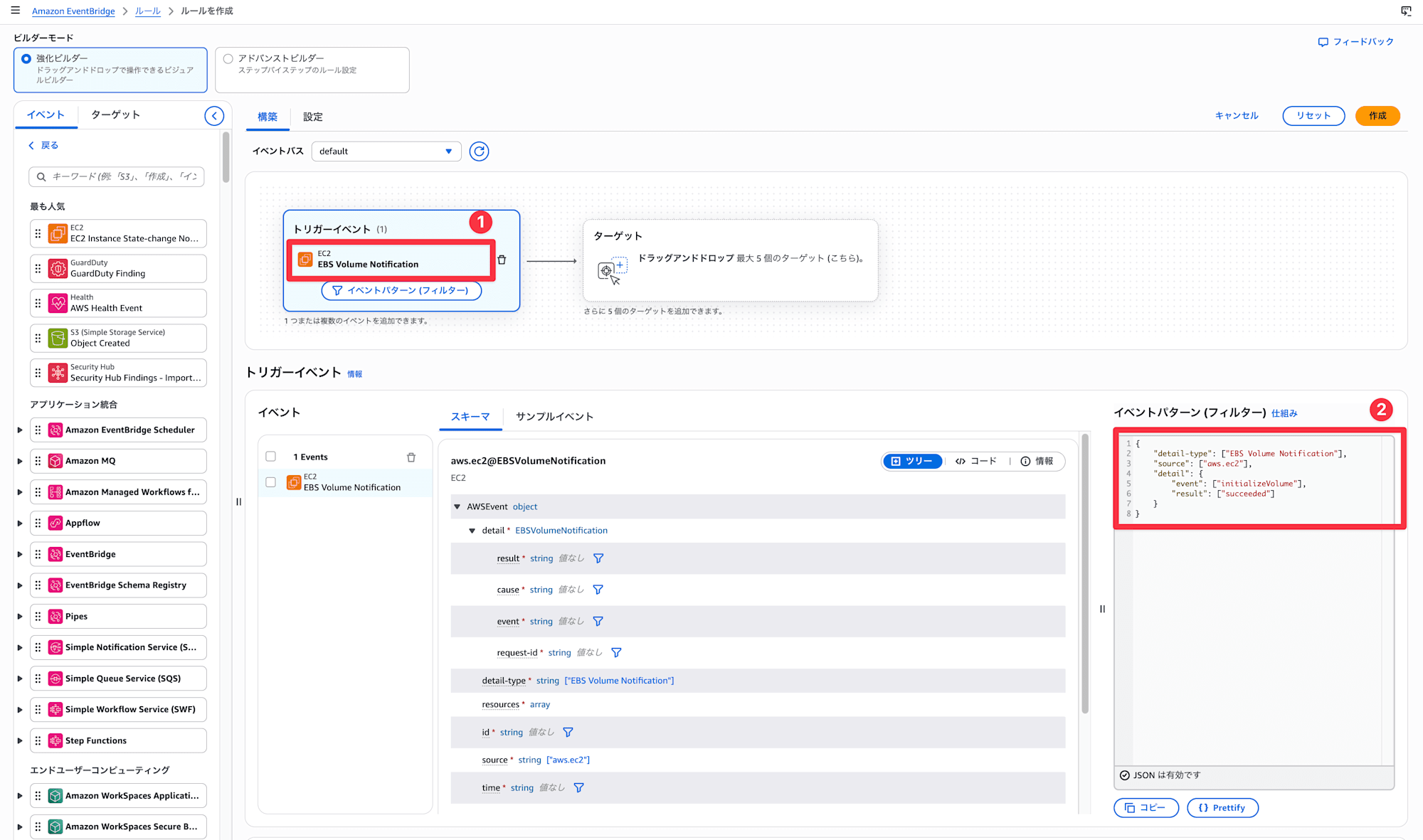Filter the time field
The height and width of the screenshot is (840, 1423).
click(x=579, y=787)
